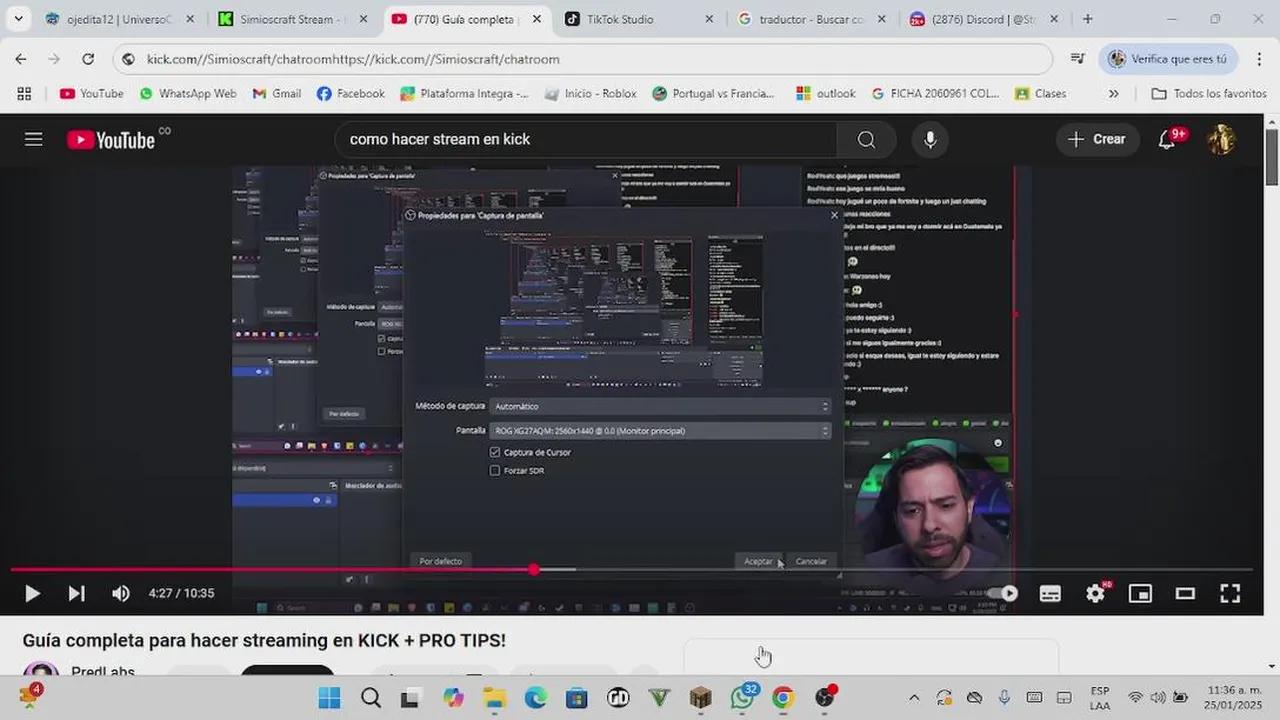Open Windows taskbar search
This screenshot has height=720, width=1280.
(371, 697)
